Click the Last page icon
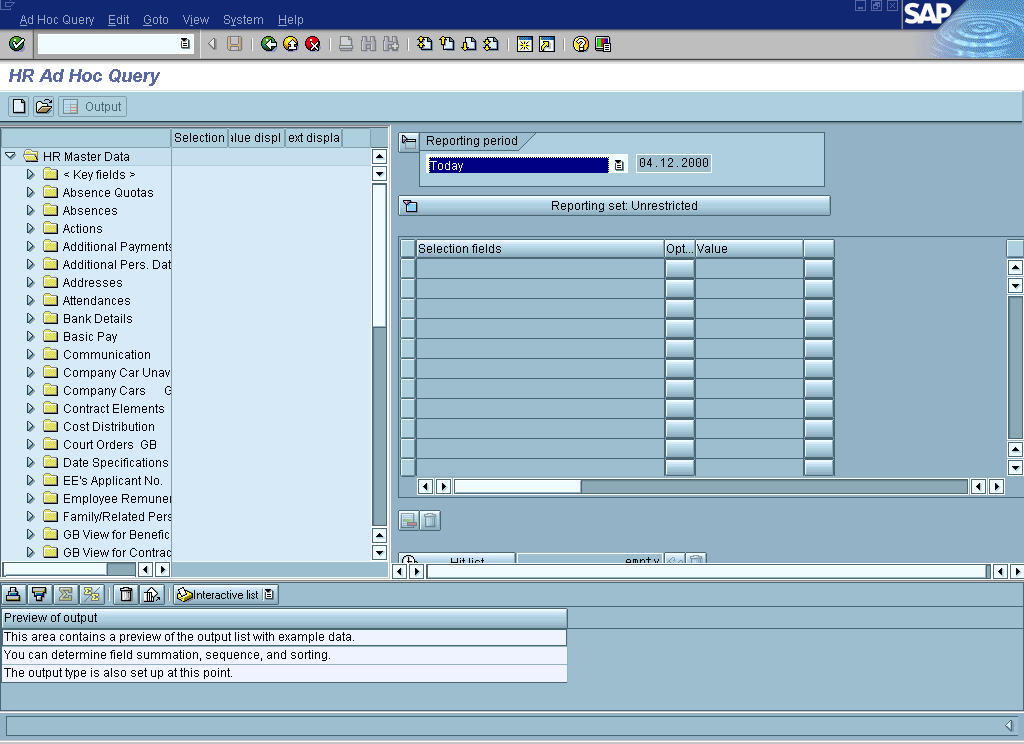The height and width of the screenshot is (744, 1024). pos(491,44)
